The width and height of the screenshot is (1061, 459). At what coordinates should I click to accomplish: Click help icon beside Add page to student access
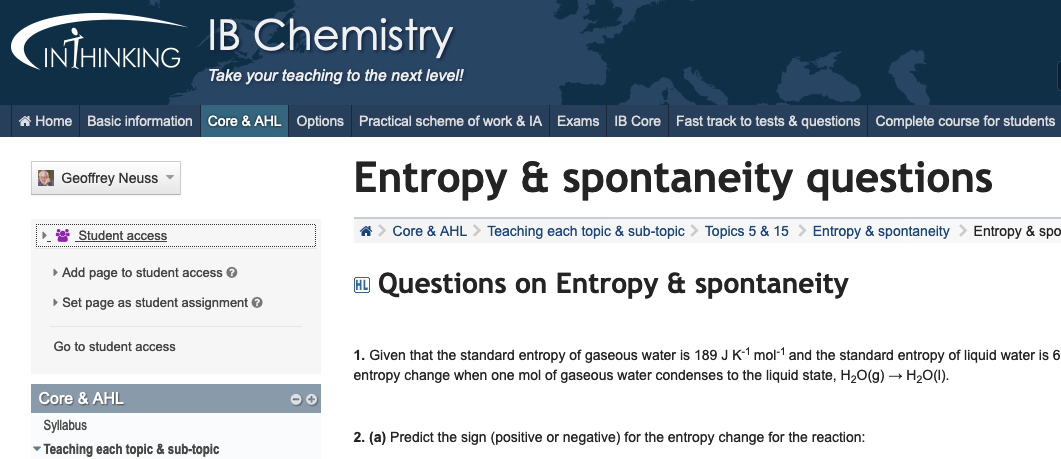(x=232, y=273)
